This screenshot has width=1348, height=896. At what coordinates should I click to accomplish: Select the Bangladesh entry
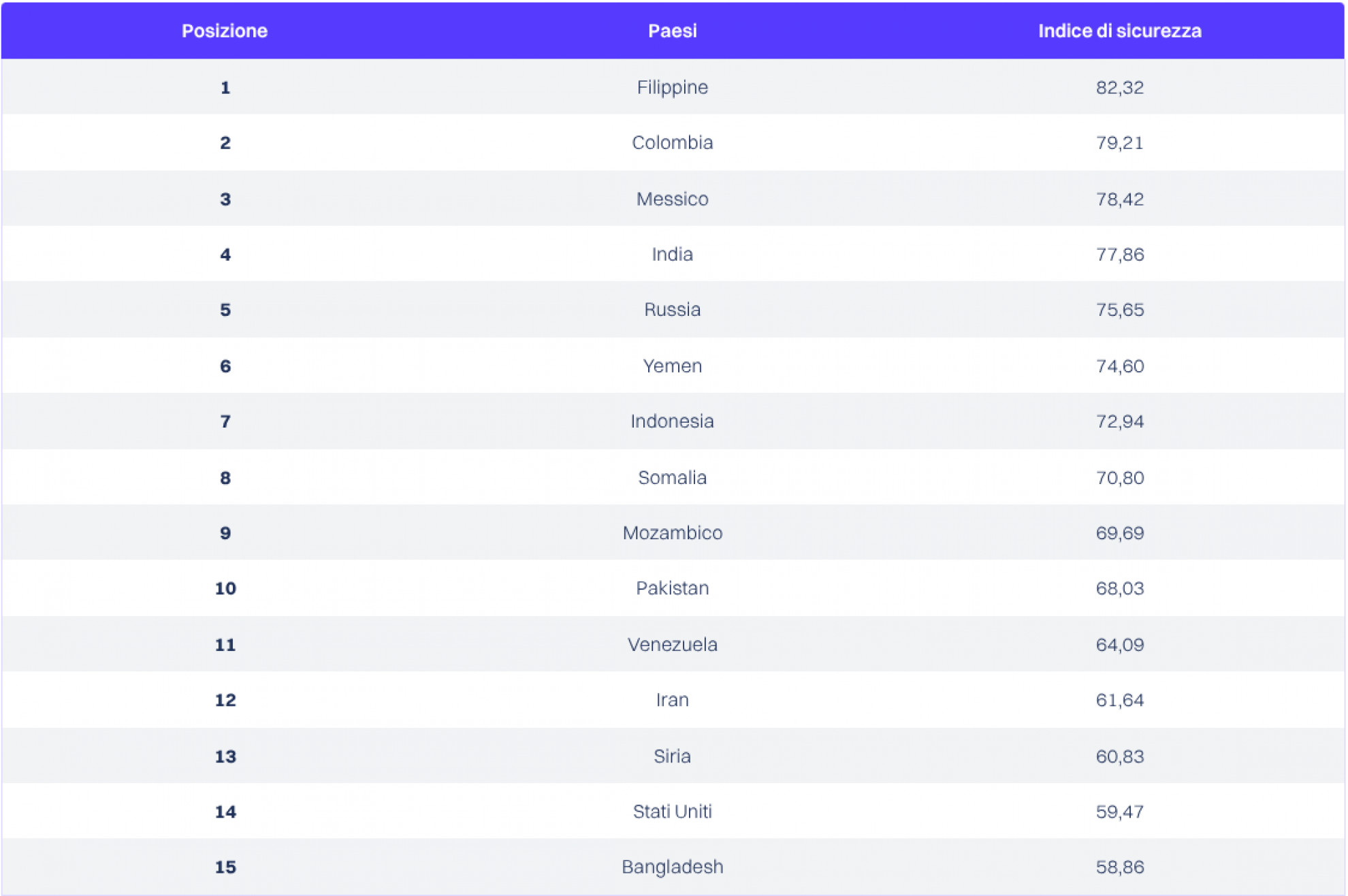click(x=672, y=867)
